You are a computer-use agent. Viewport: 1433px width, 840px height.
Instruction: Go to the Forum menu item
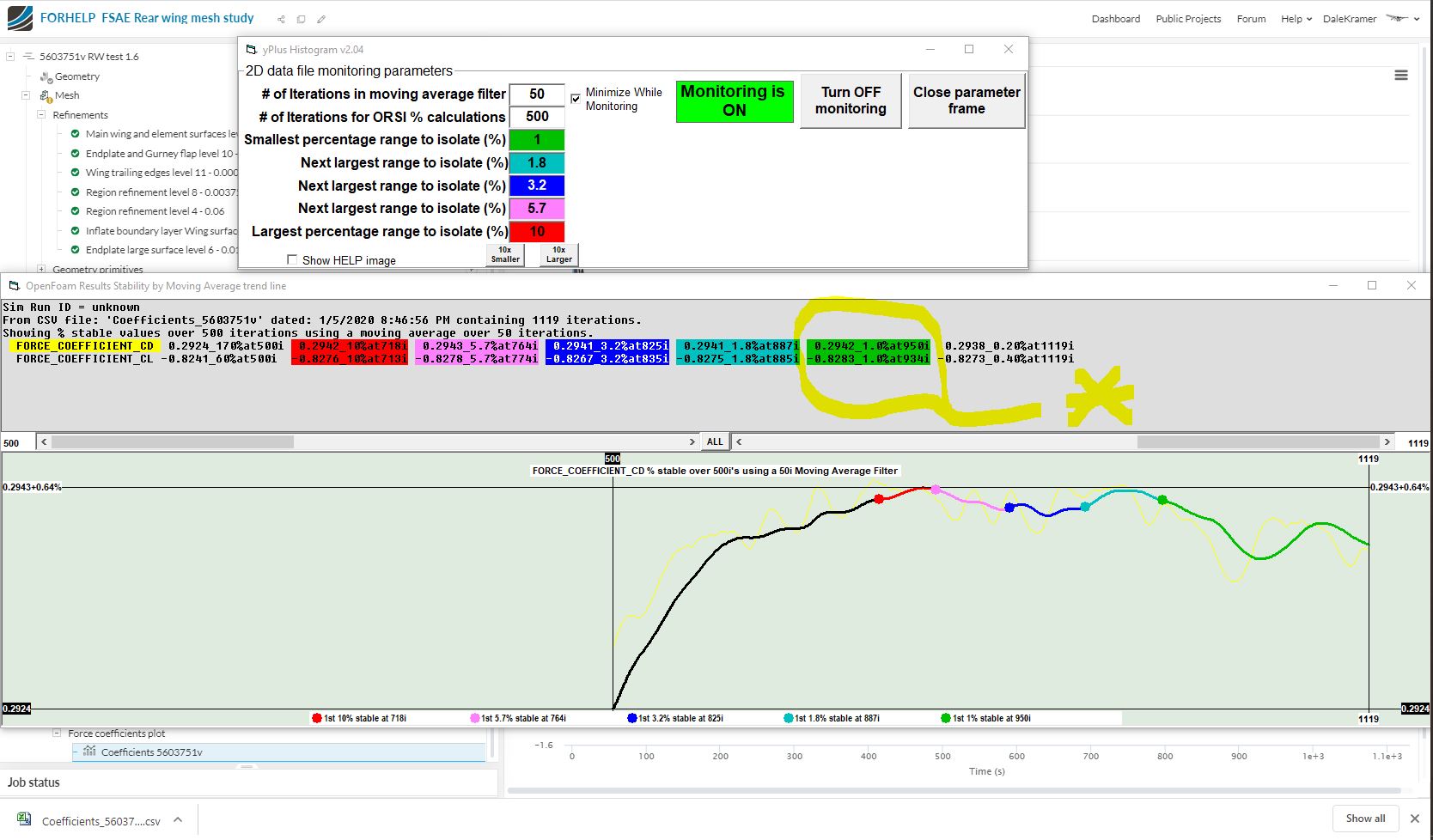click(1251, 19)
